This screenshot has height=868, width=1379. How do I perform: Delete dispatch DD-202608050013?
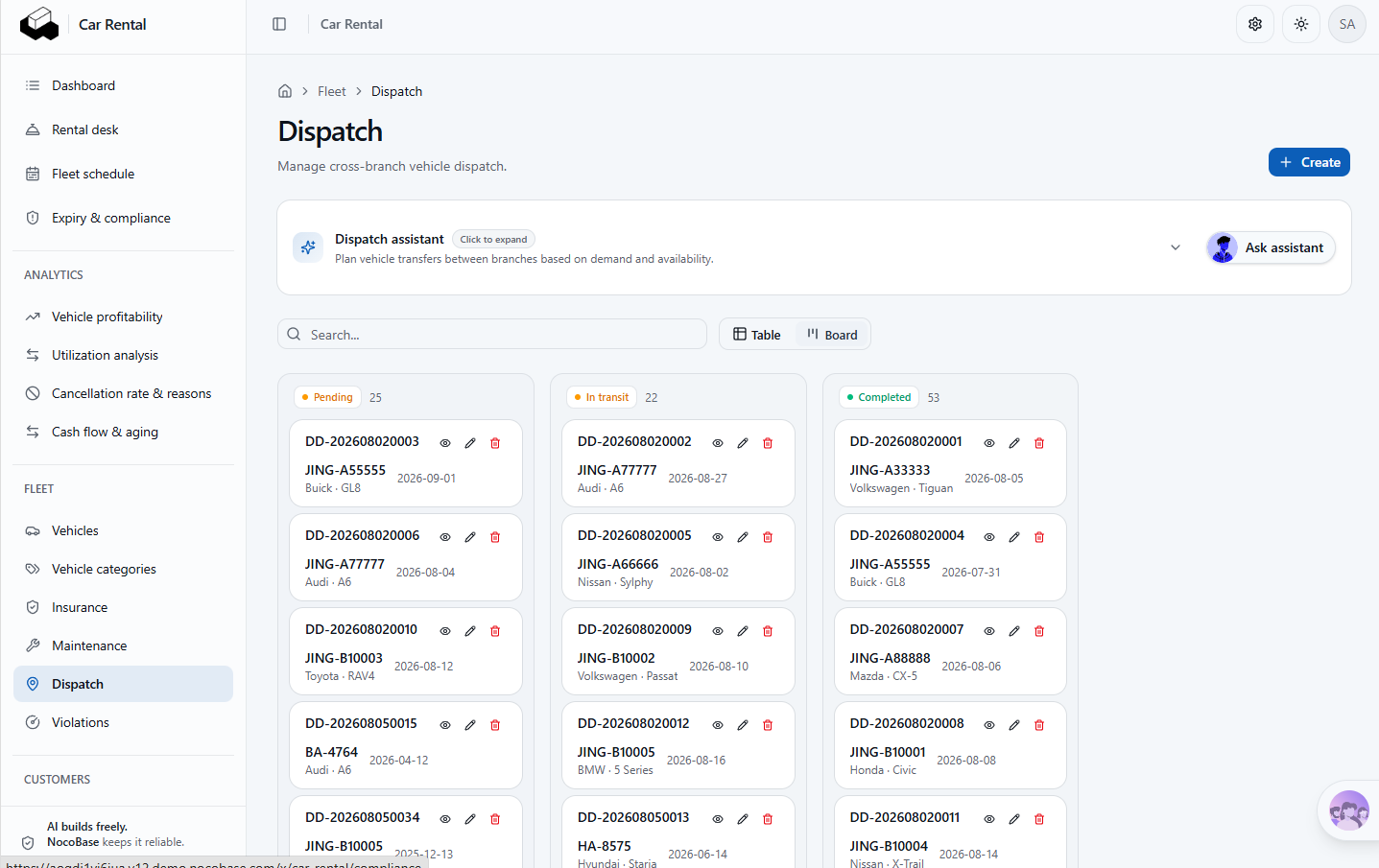(x=768, y=819)
